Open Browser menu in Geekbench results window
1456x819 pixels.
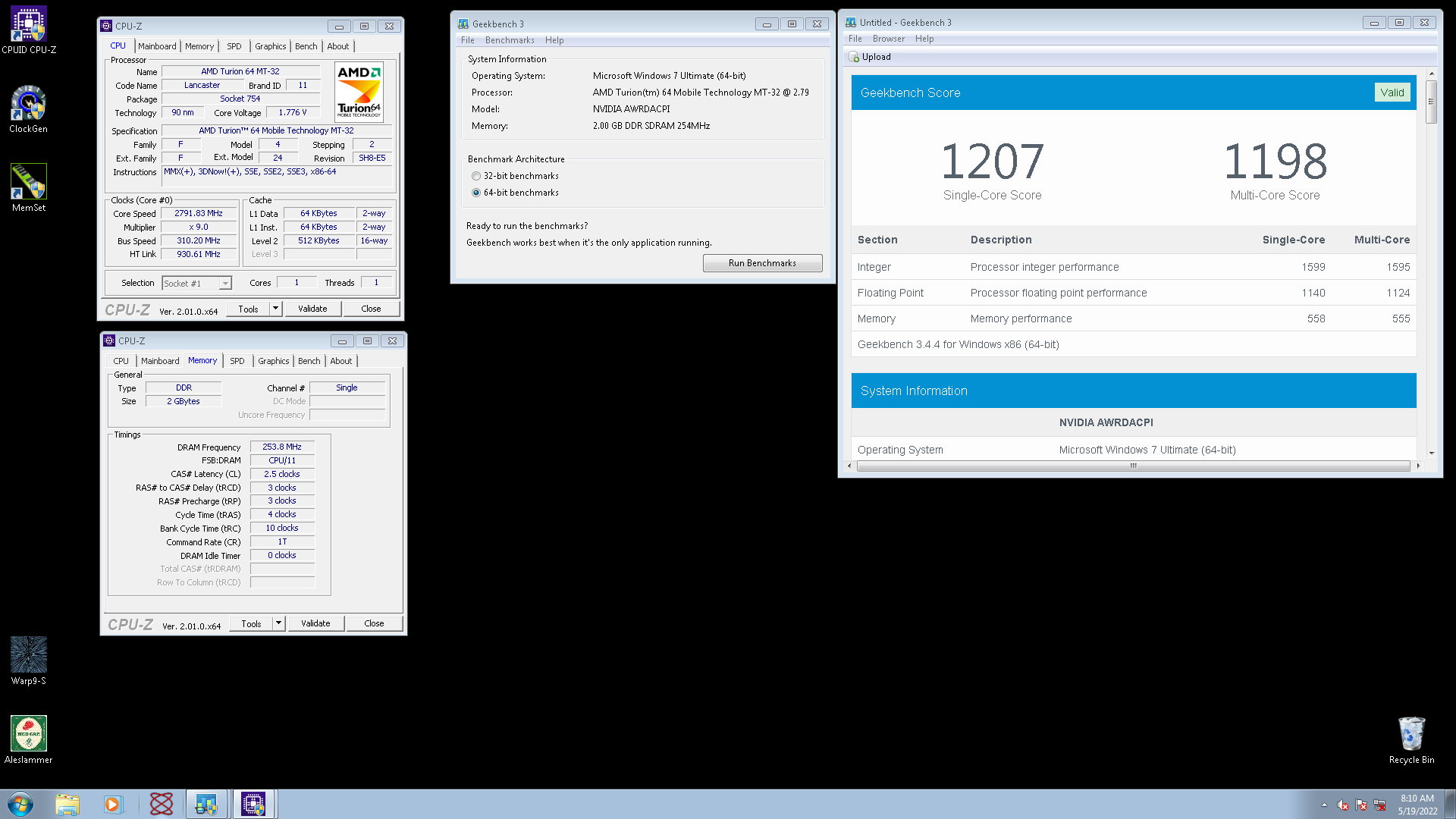point(889,39)
